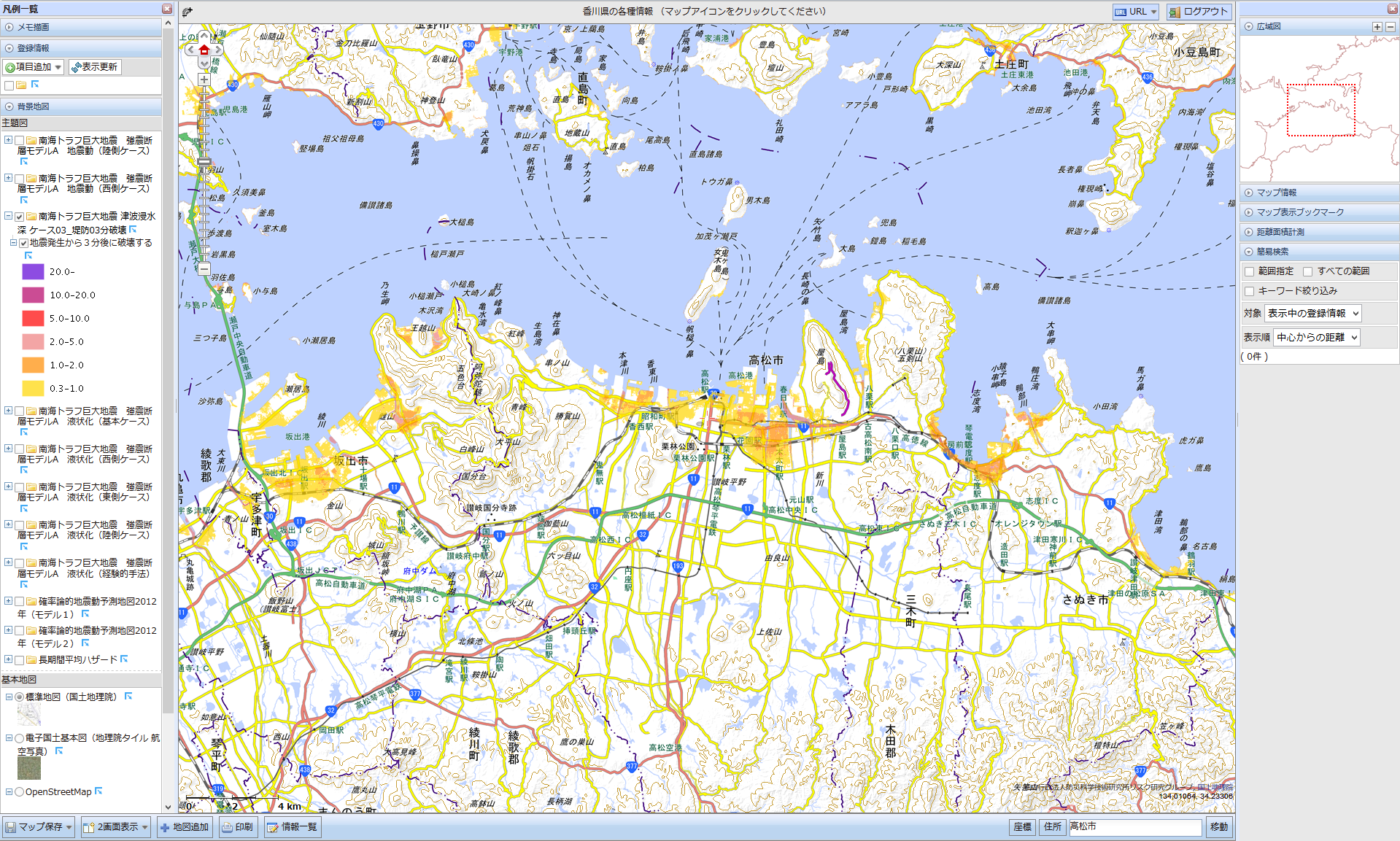
Task: Click the 表示更新 refresh button
Action: [95, 67]
